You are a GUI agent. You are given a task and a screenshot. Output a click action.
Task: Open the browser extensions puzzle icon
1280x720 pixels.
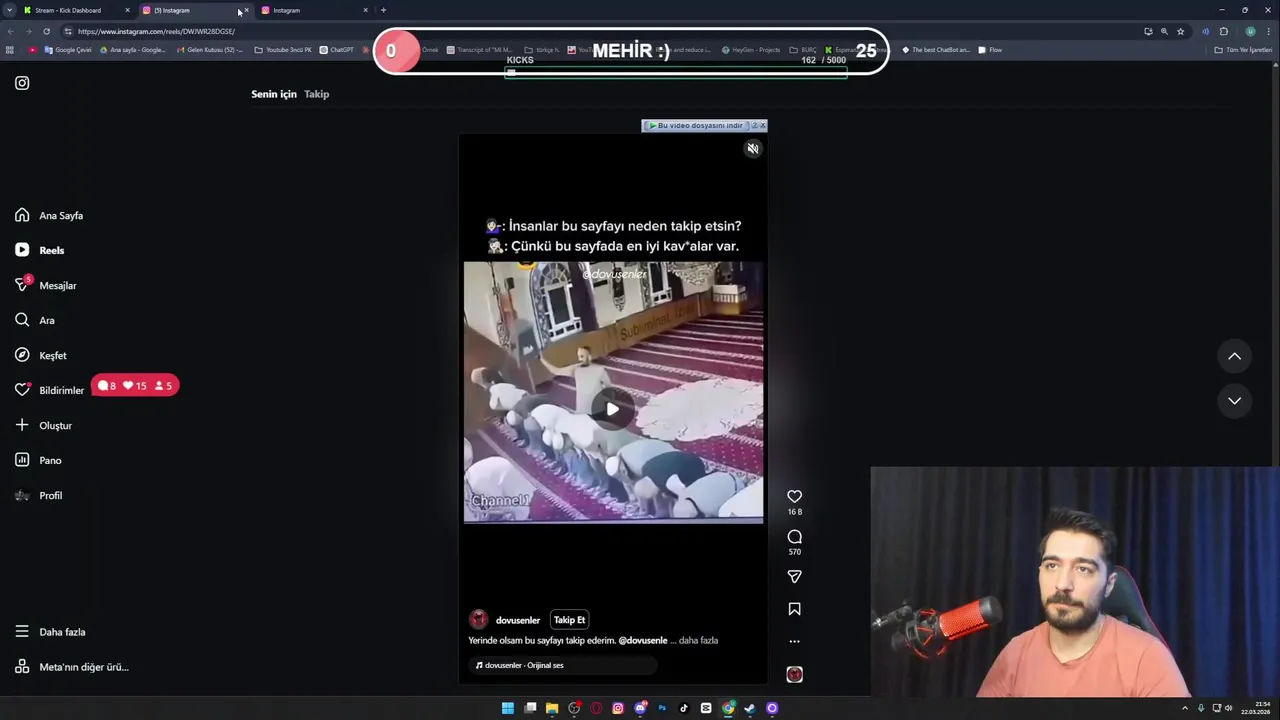[x=1223, y=31]
